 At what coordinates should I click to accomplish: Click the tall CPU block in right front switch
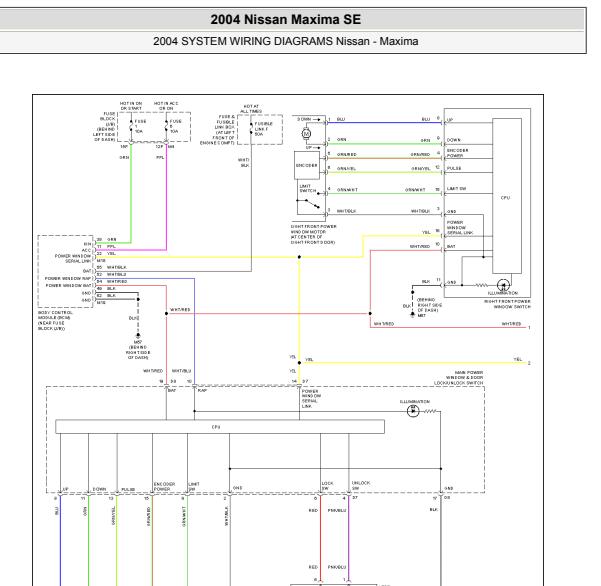[x=507, y=196]
